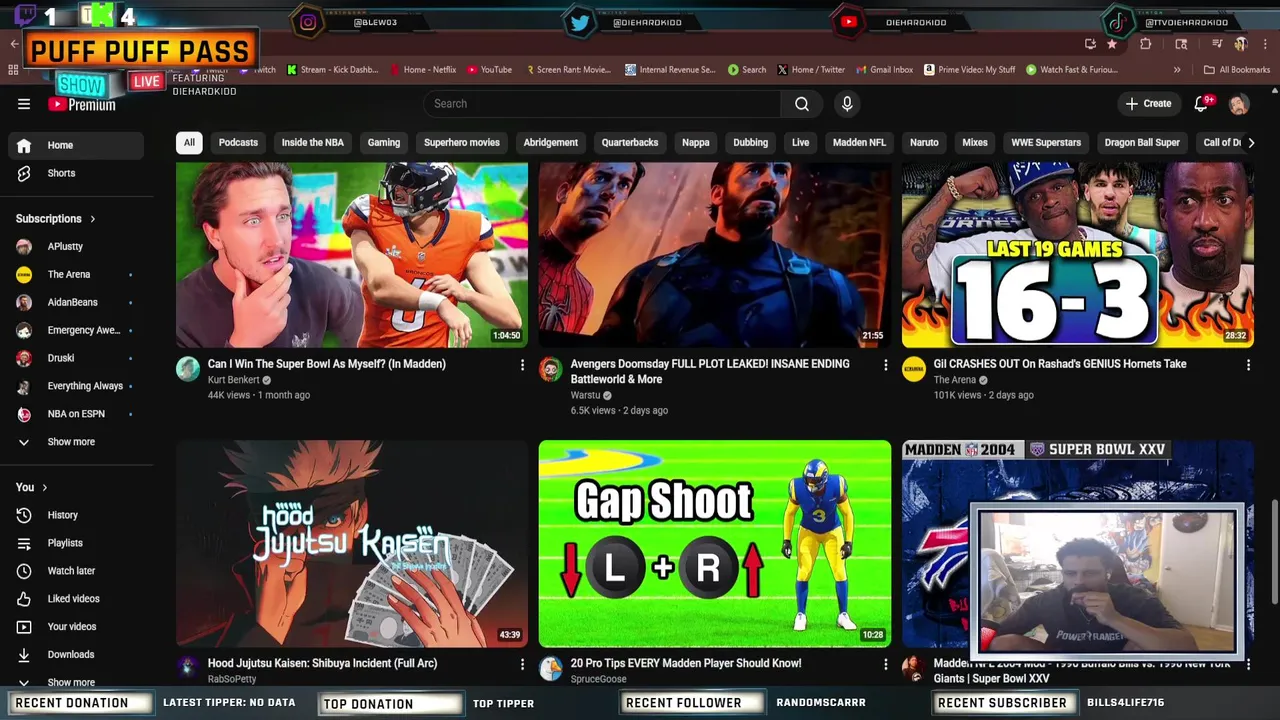Viewport: 1280px width, 720px height.
Task: Open options menu for 20 Pro Tips video
Action: pos(885,664)
